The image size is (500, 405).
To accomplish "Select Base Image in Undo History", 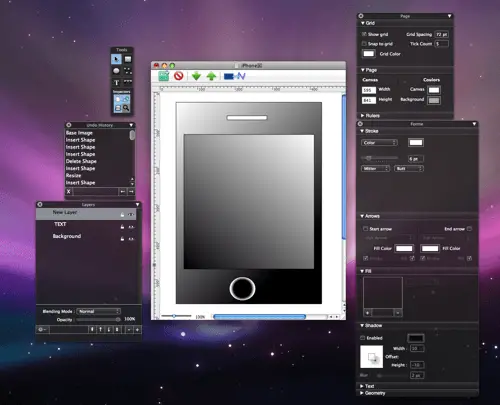I will click(79, 133).
